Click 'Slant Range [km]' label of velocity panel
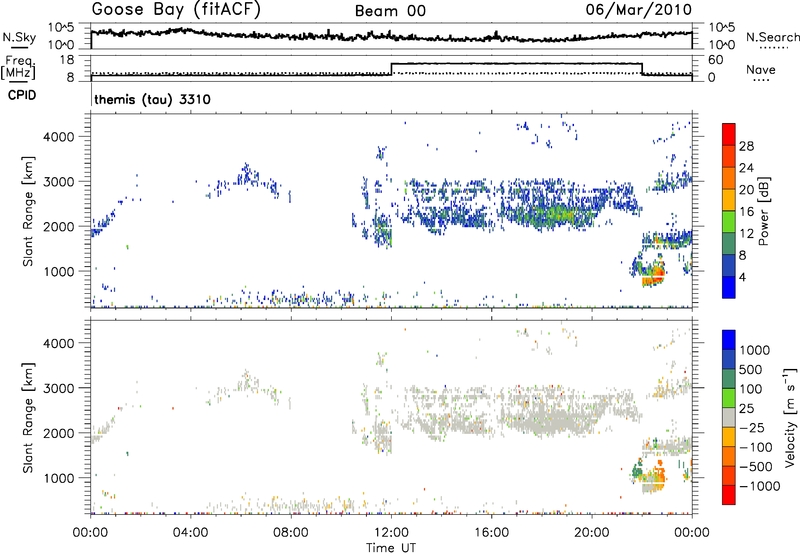Viewport: 800px width, 554px height. tap(28, 417)
